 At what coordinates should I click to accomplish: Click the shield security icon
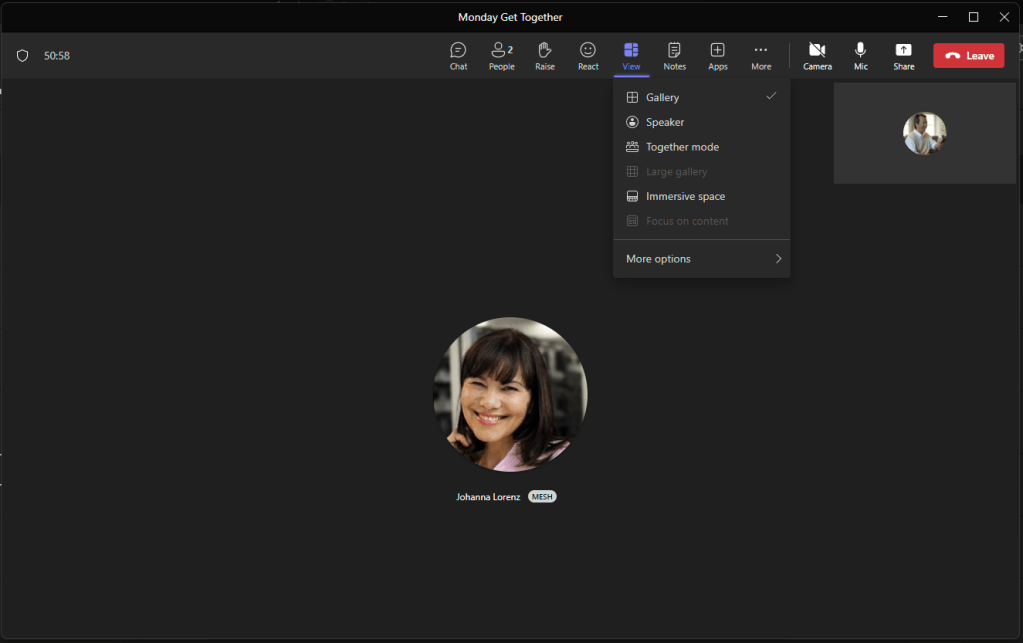(x=23, y=56)
